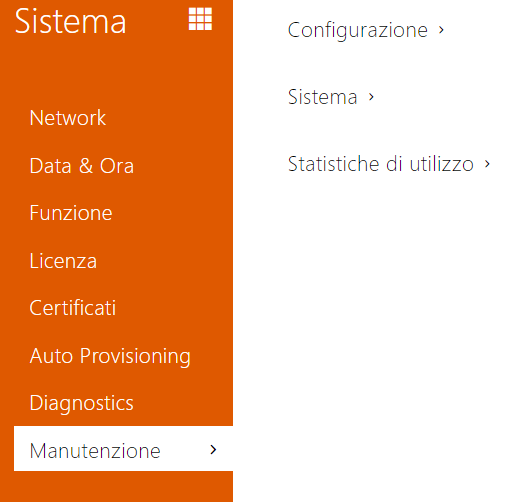Click the arrow beside Configurazione
The width and height of the screenshot is (519, 502).
point(441,30)
